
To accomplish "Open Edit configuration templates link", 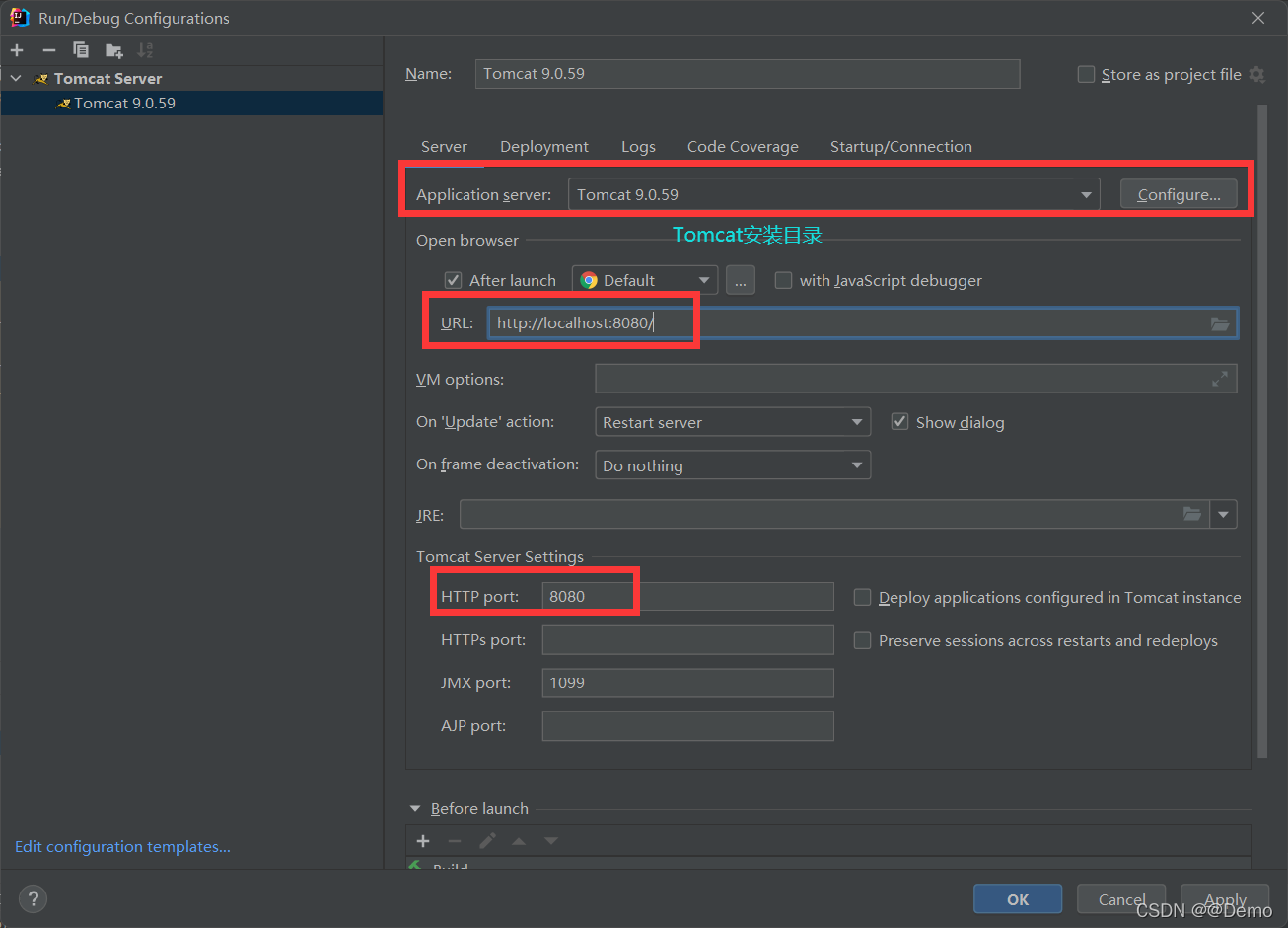I will point(122,846).
